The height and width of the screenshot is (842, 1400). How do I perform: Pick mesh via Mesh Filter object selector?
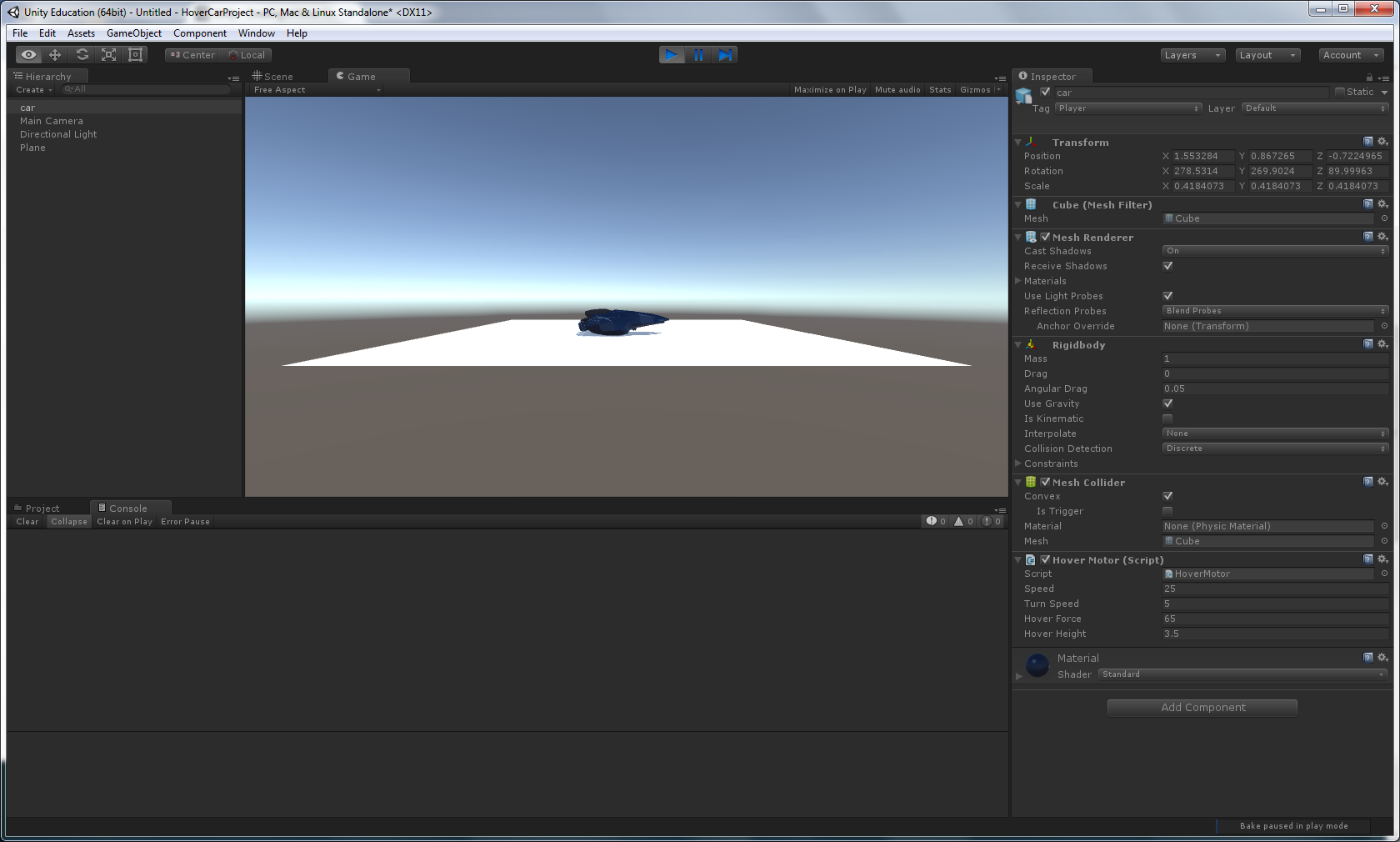[x=1384, y=218]
